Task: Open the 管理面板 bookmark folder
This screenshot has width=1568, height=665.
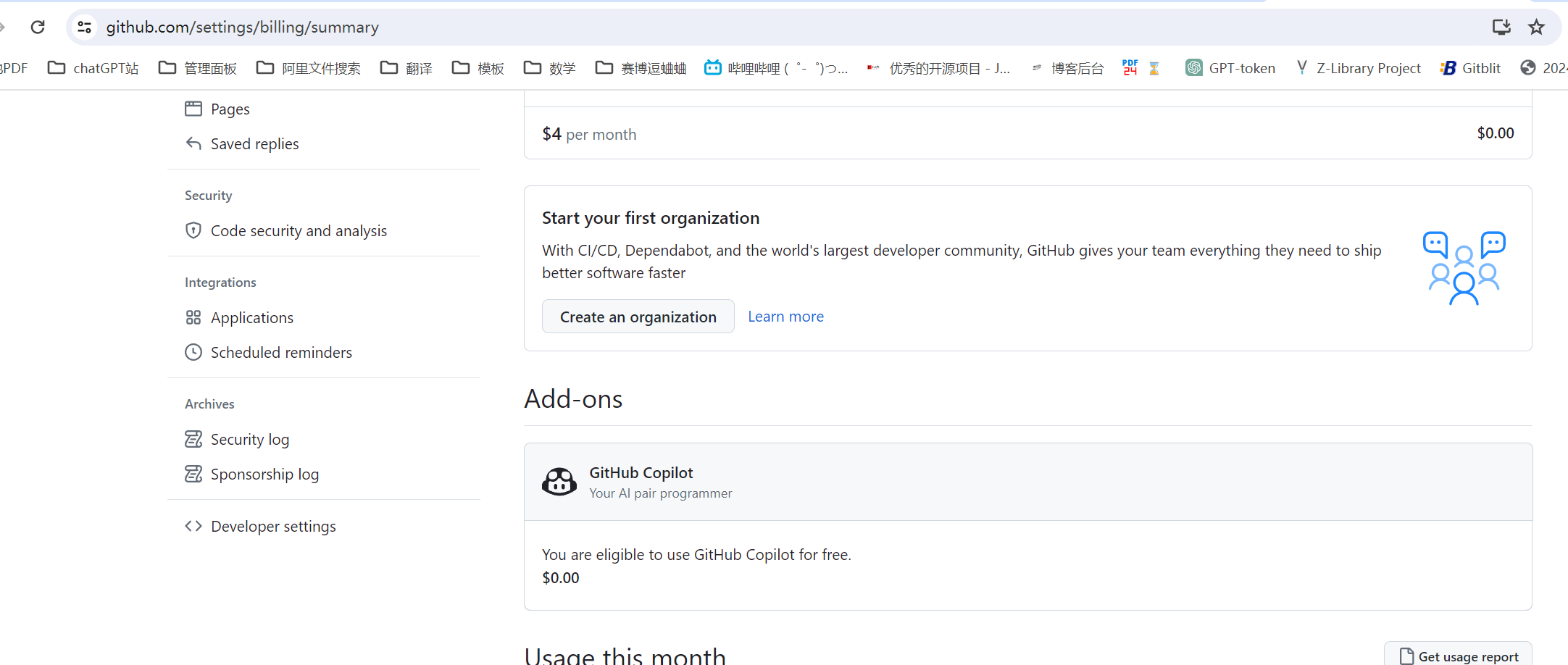Action: point(198,68)
